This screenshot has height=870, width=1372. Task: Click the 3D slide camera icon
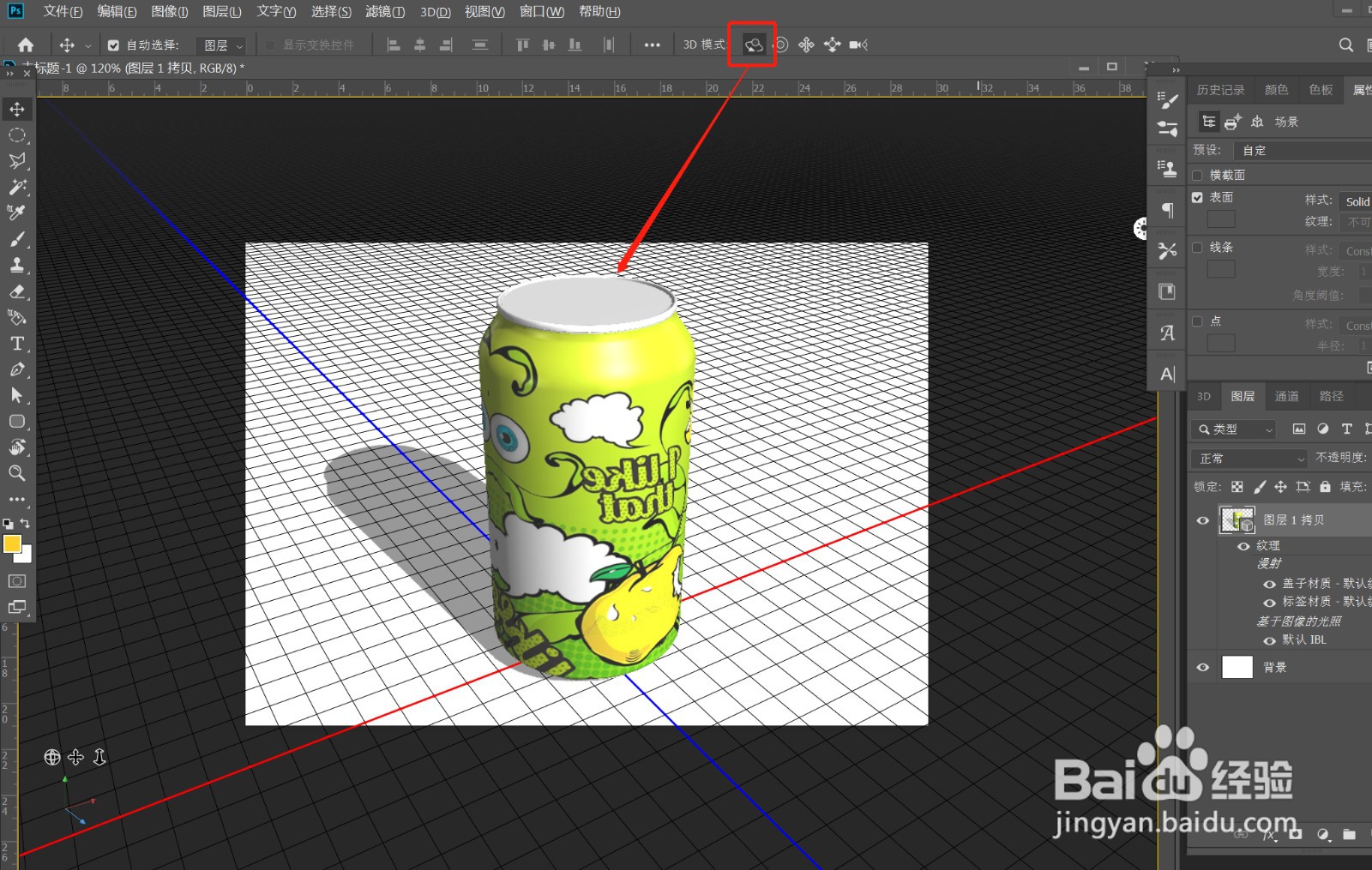pyautogui.click(x=832, y=45)
